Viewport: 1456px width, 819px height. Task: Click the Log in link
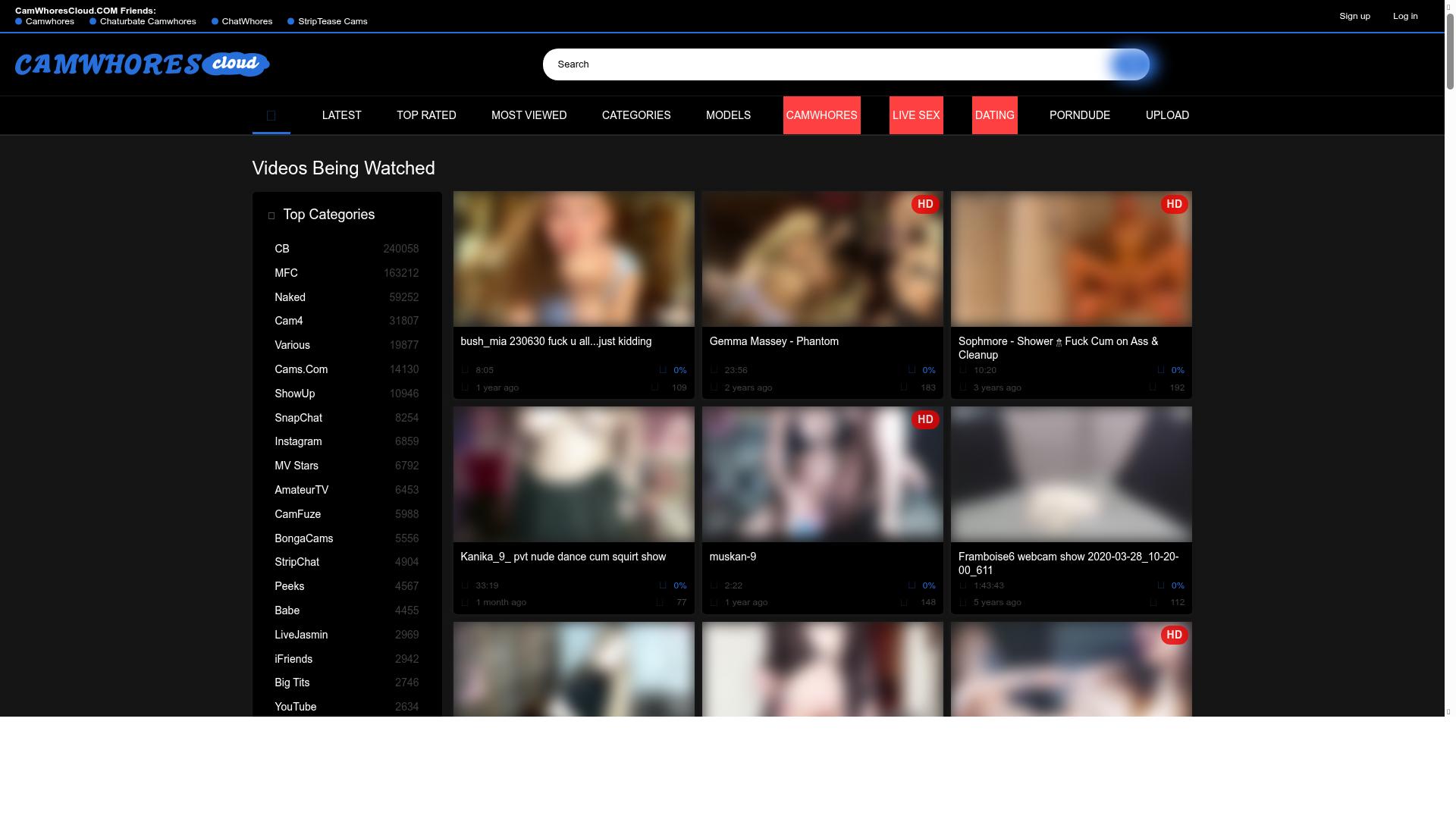pos(1404,16)
